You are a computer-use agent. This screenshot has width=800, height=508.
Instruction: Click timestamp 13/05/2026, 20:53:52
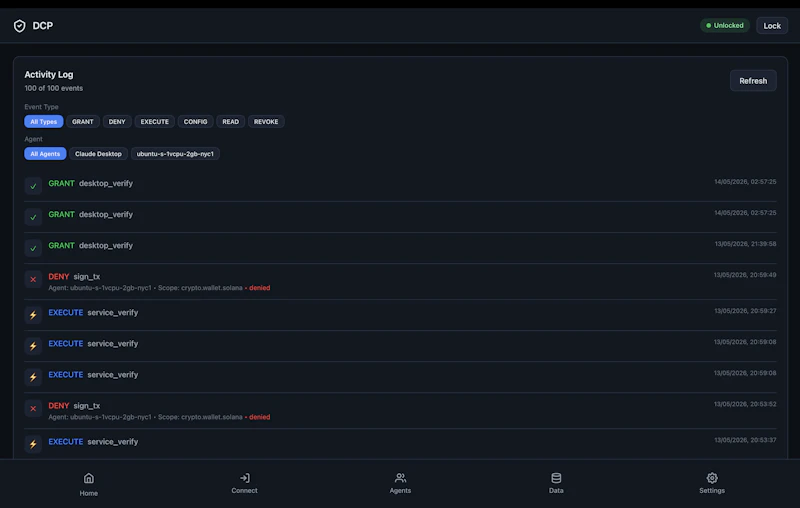[x=745, y=404]
